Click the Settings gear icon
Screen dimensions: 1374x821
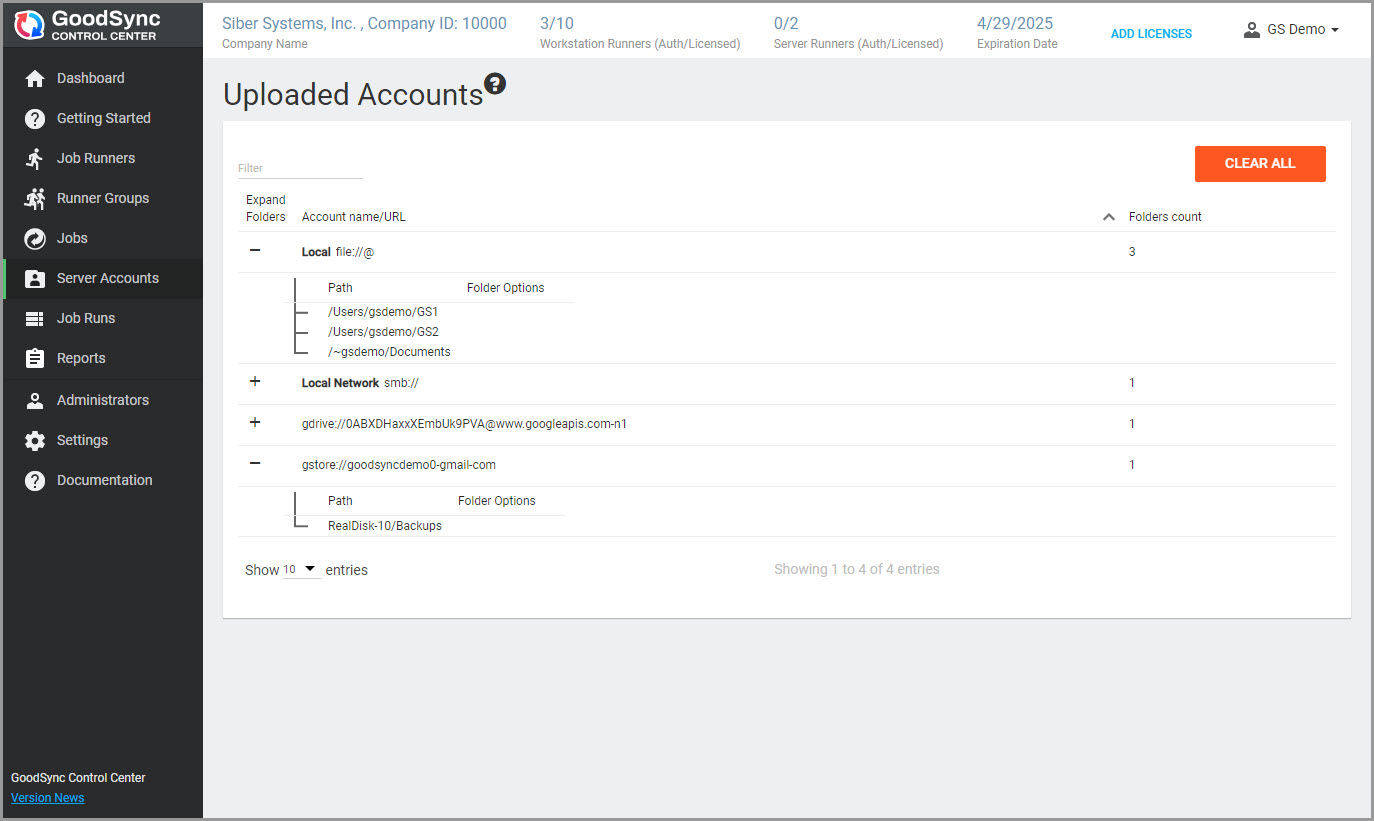pos(35,440)
